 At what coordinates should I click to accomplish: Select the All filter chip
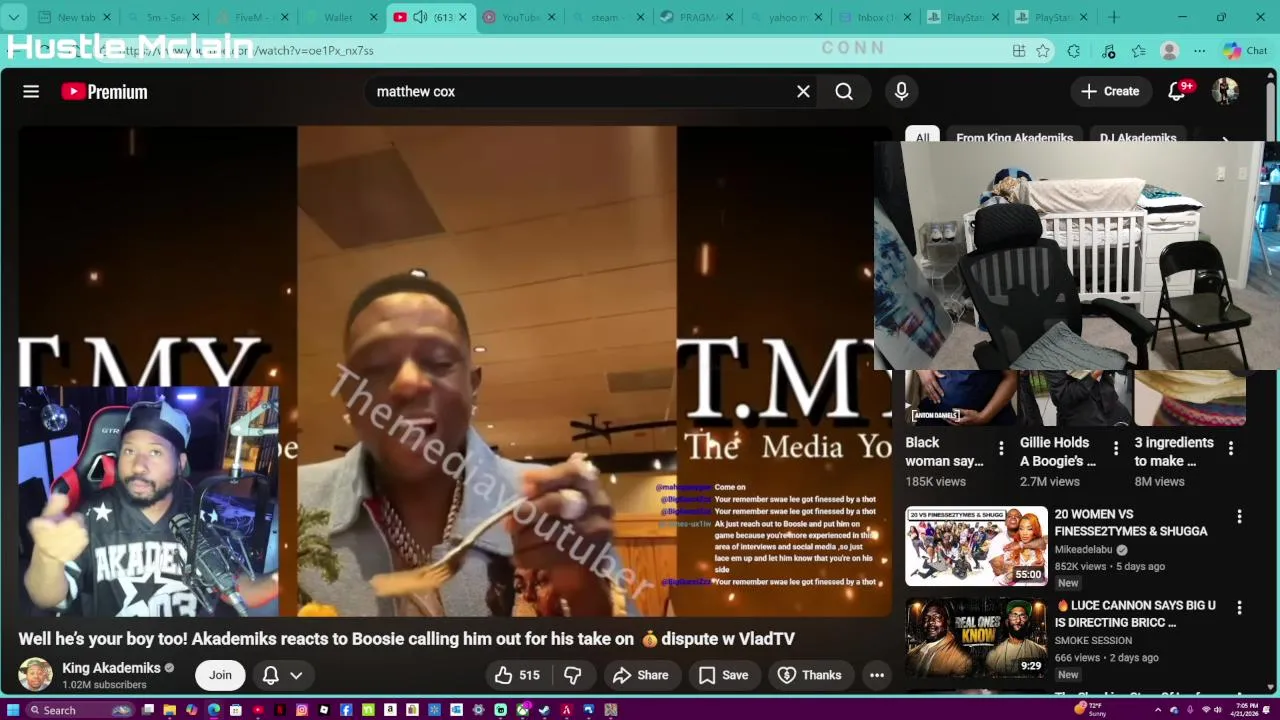pos(922,138)
